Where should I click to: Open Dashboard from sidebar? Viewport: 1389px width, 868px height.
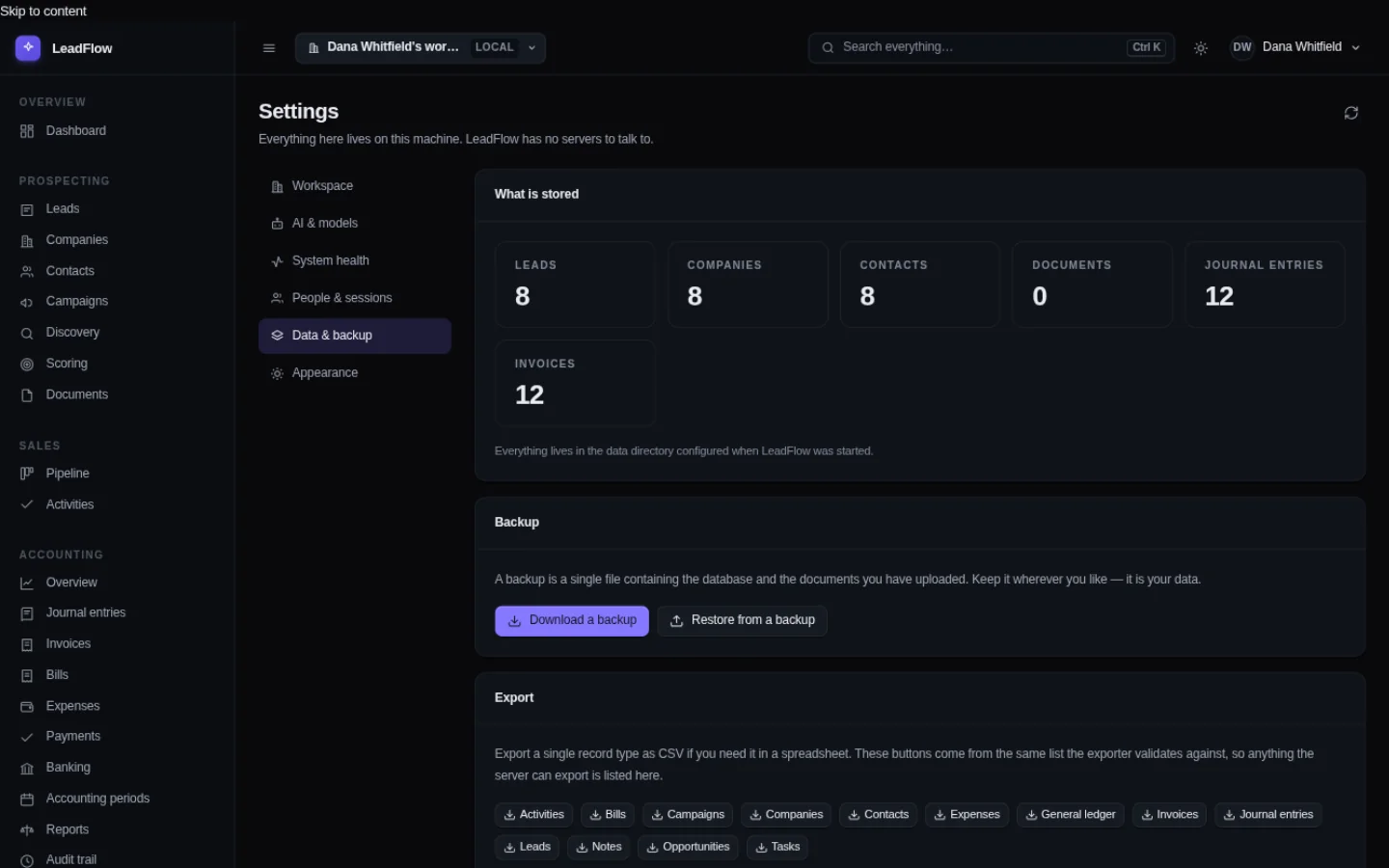click(117, 131)
